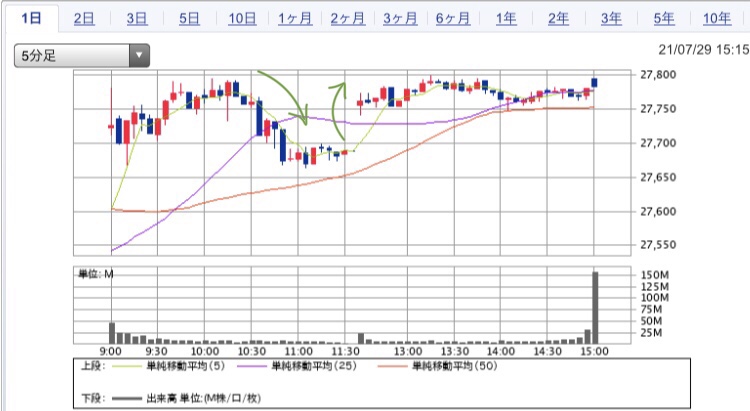Click the 13:00 time axis label
This screenshot has width=750, height=411.
(x=408, y=352)
